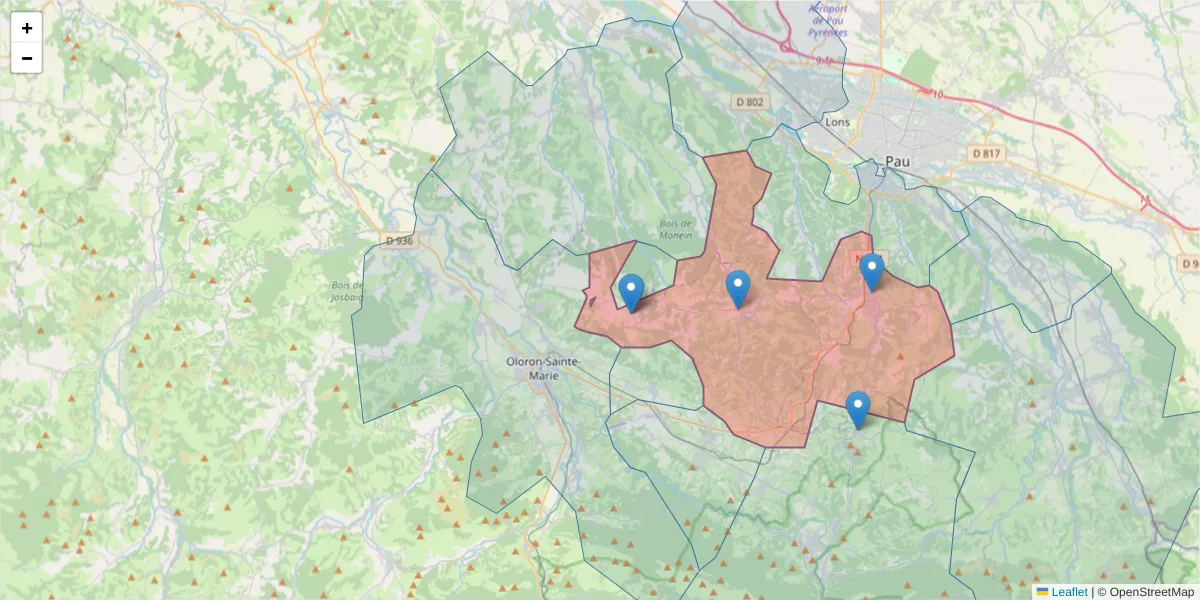Click the Lons town label
This screenshot has width=1200, height=600.
837,121
